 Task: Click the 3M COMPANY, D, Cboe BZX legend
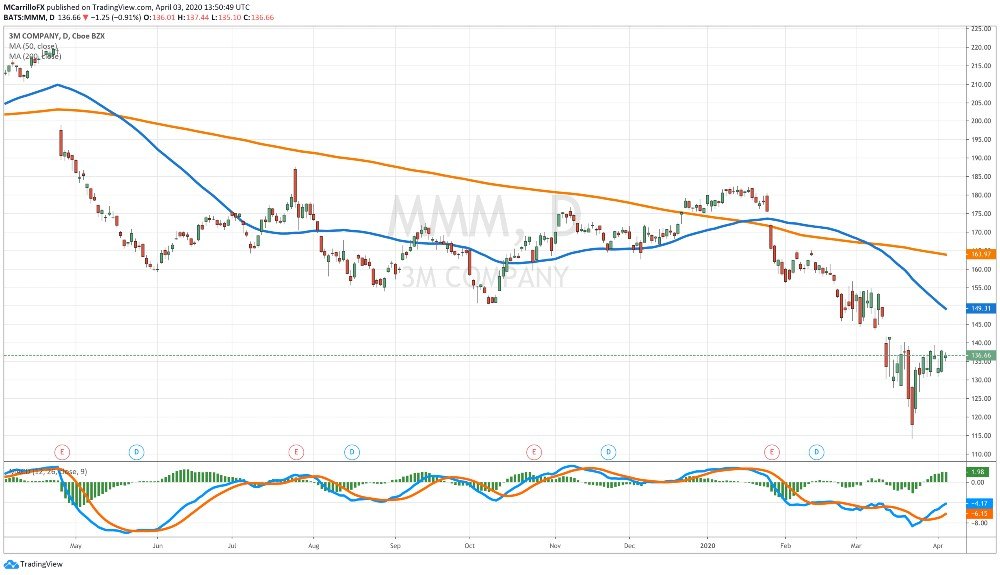(x=57, y=36)
